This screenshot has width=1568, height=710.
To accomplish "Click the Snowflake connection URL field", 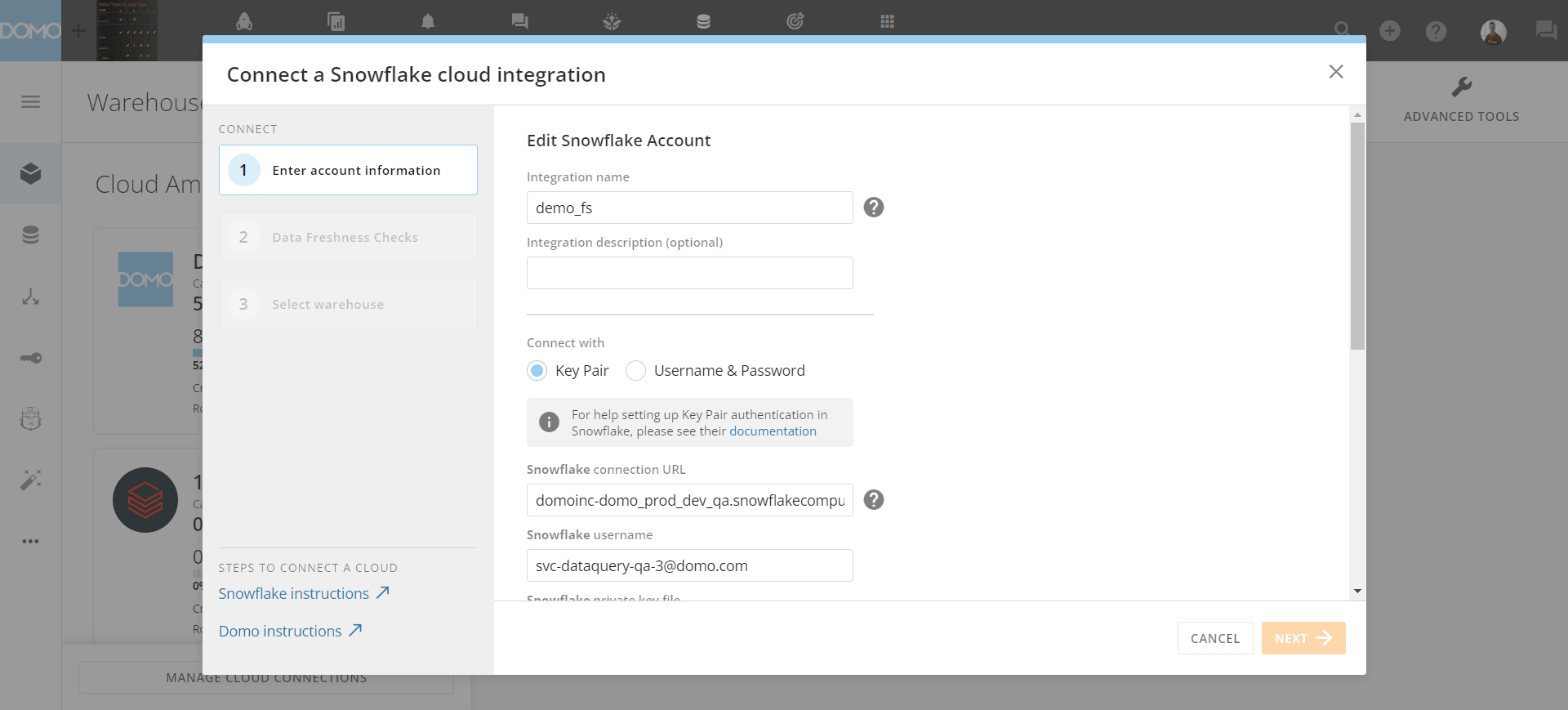I will tap(690, 500).
